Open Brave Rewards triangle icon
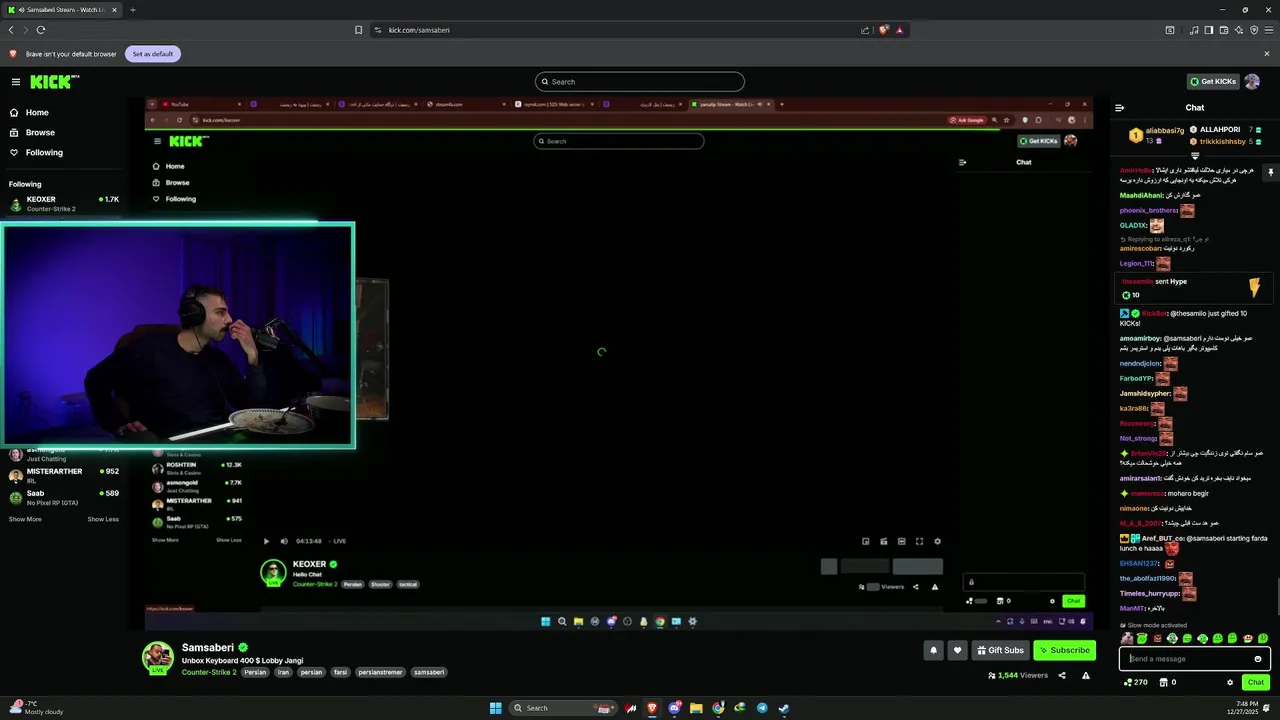This screenshot has width=1280, height=720. [x=899, y=30]
